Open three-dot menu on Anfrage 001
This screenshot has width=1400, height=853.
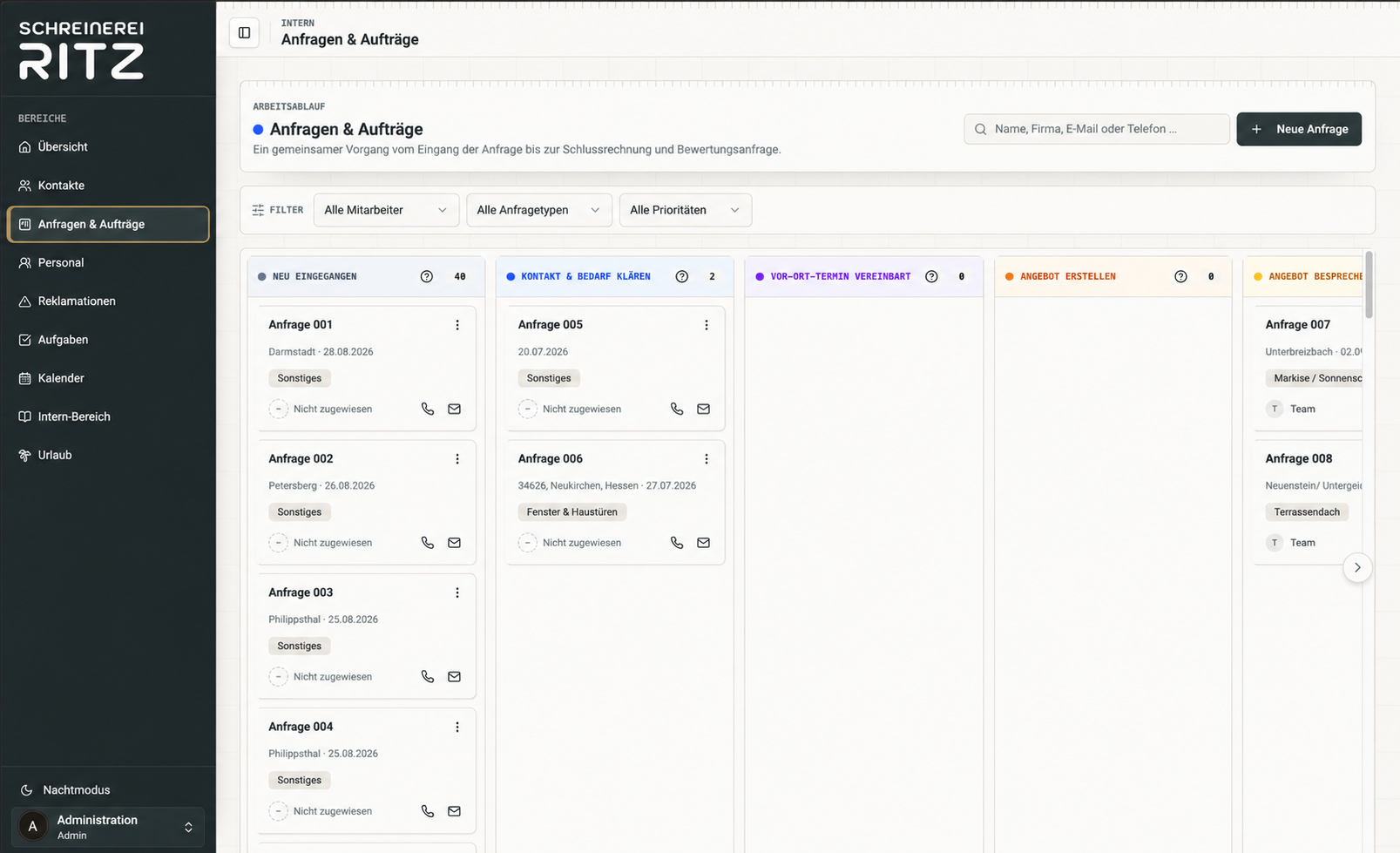457,325
